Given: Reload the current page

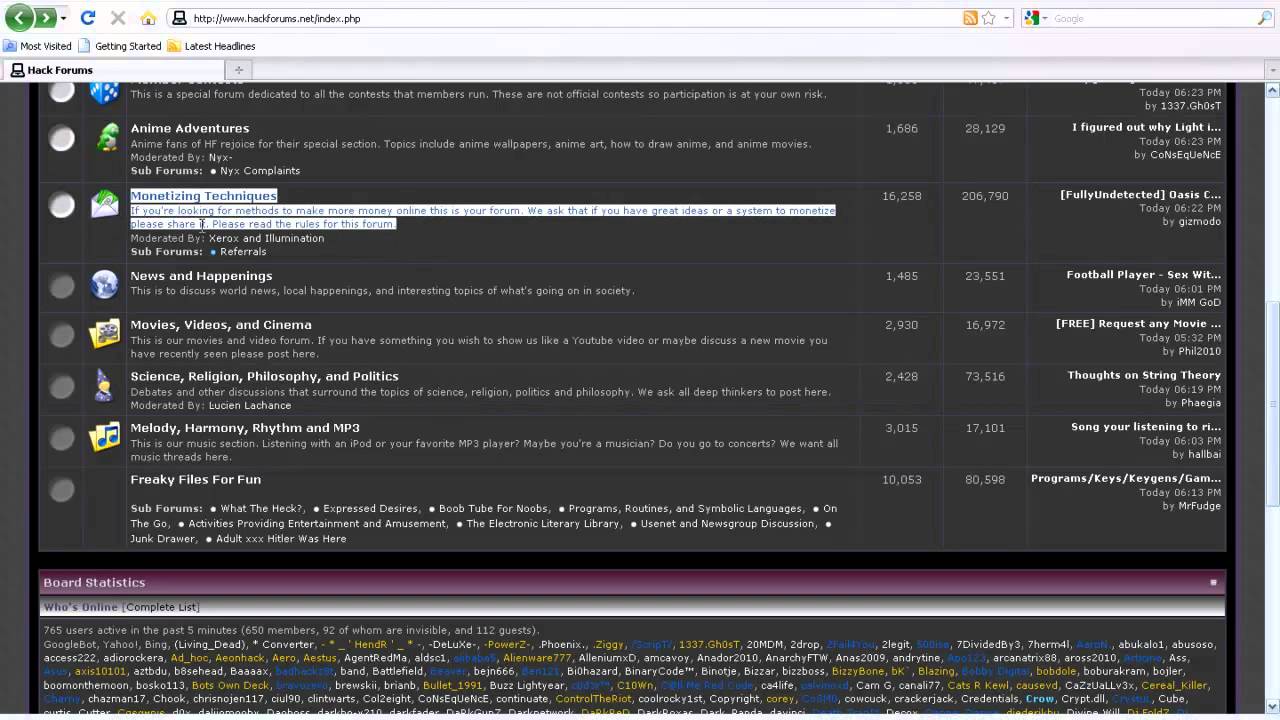Looking at the screenshot, I should [x=88, y=18].
